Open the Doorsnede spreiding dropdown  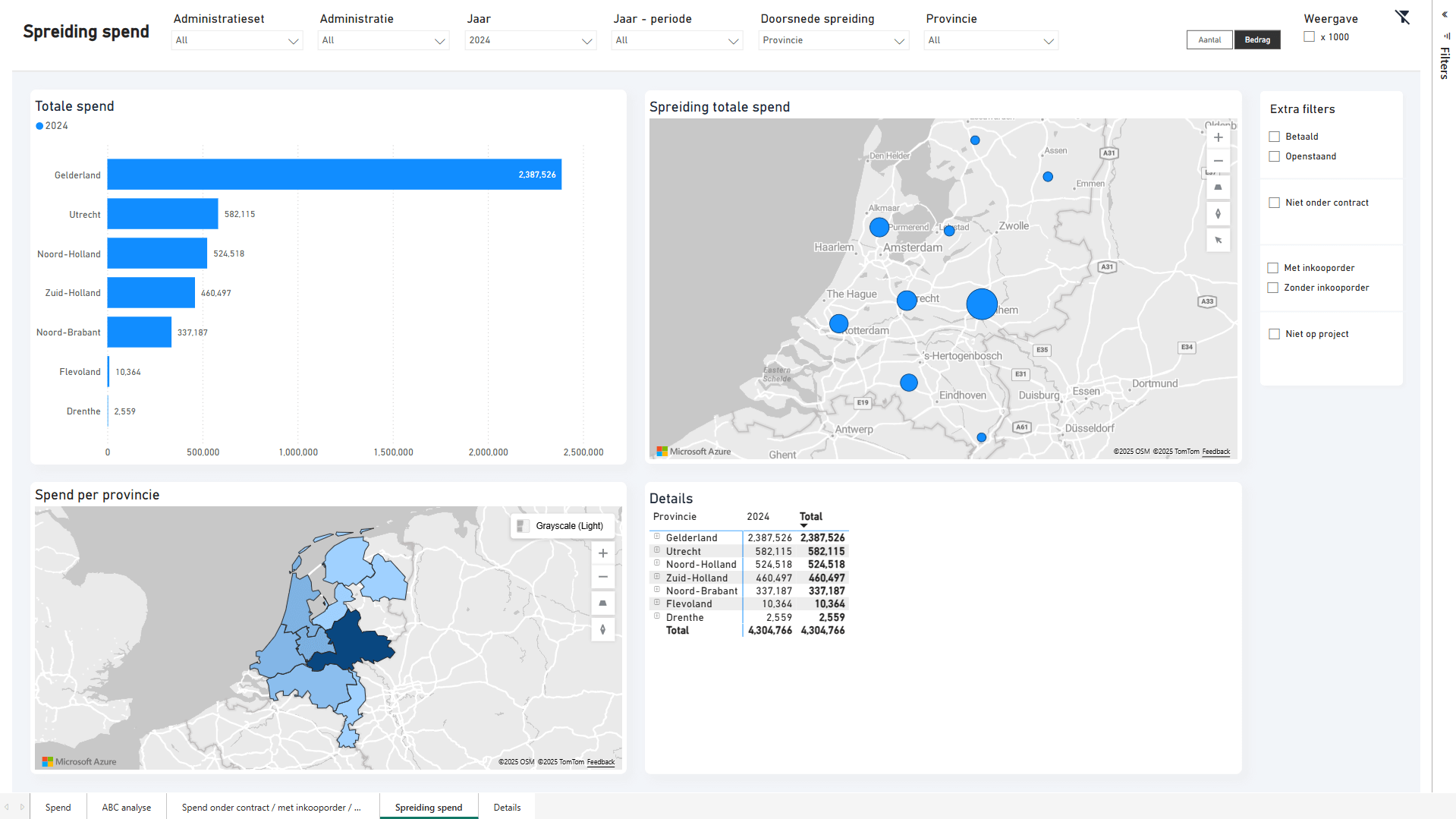(x=833, y=40)
